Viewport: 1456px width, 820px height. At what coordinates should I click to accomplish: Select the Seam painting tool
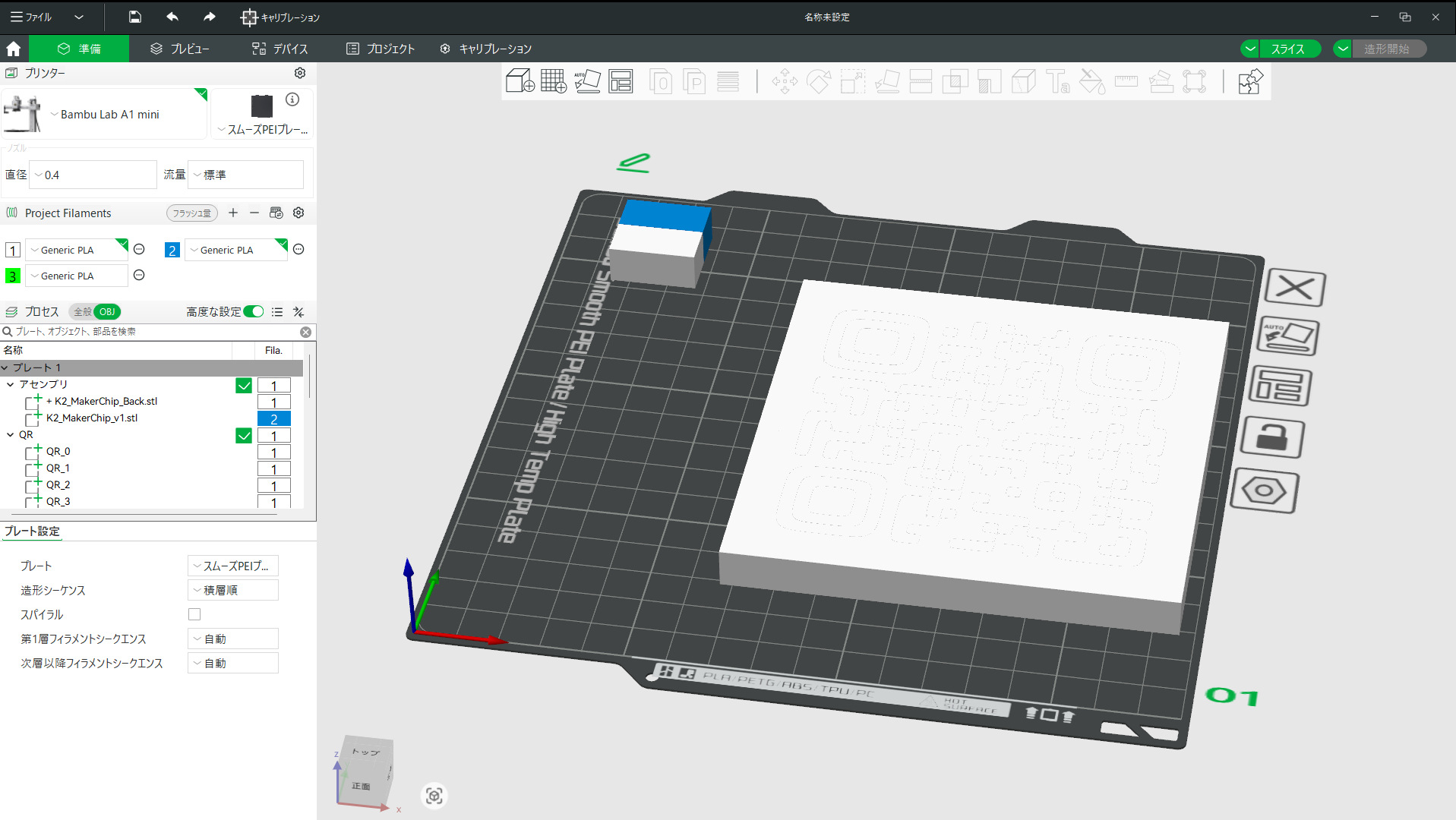point(1023,81)
